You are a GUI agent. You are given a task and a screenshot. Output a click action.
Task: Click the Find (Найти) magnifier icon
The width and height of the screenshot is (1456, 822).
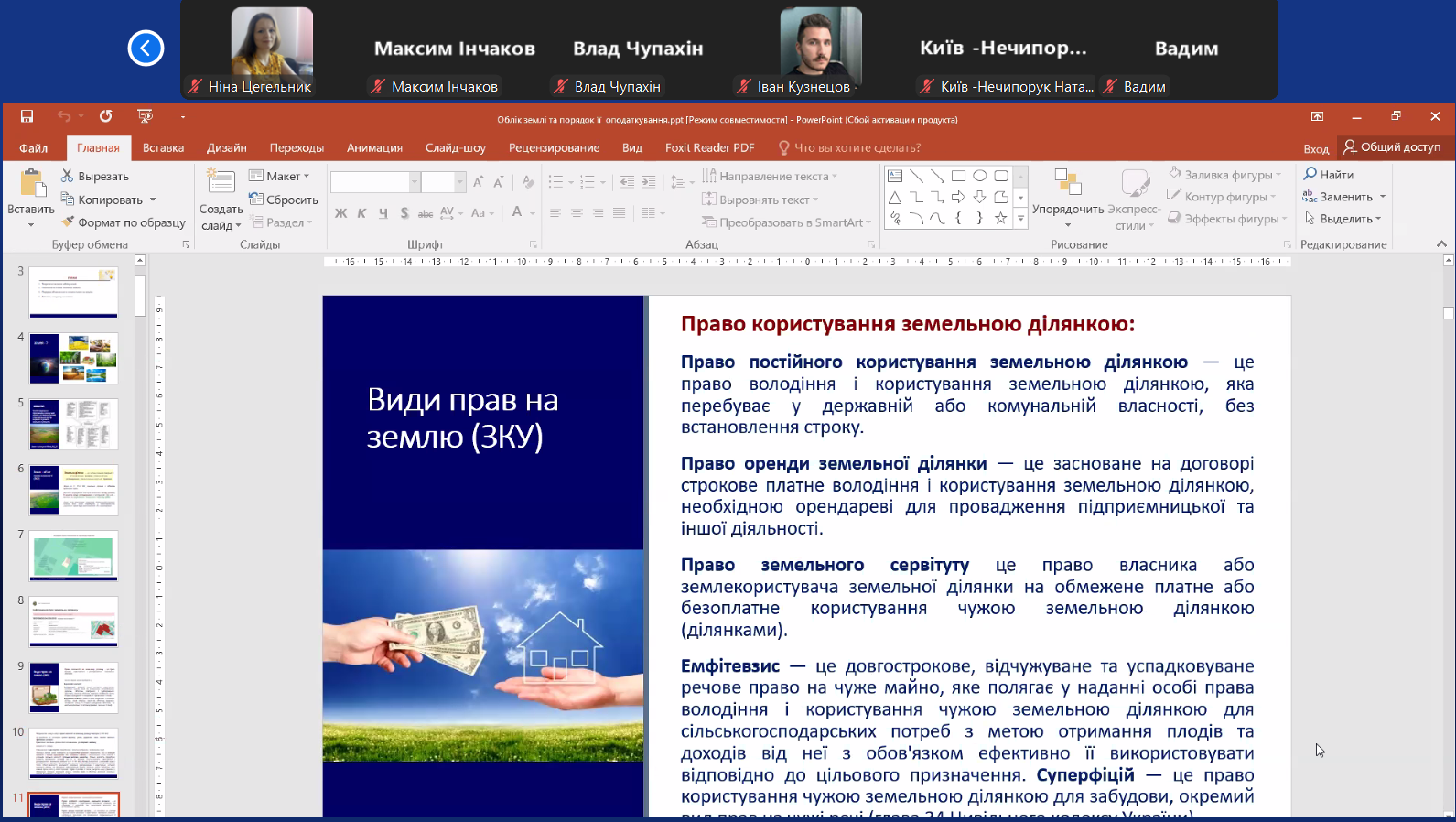coord(1310,174)
